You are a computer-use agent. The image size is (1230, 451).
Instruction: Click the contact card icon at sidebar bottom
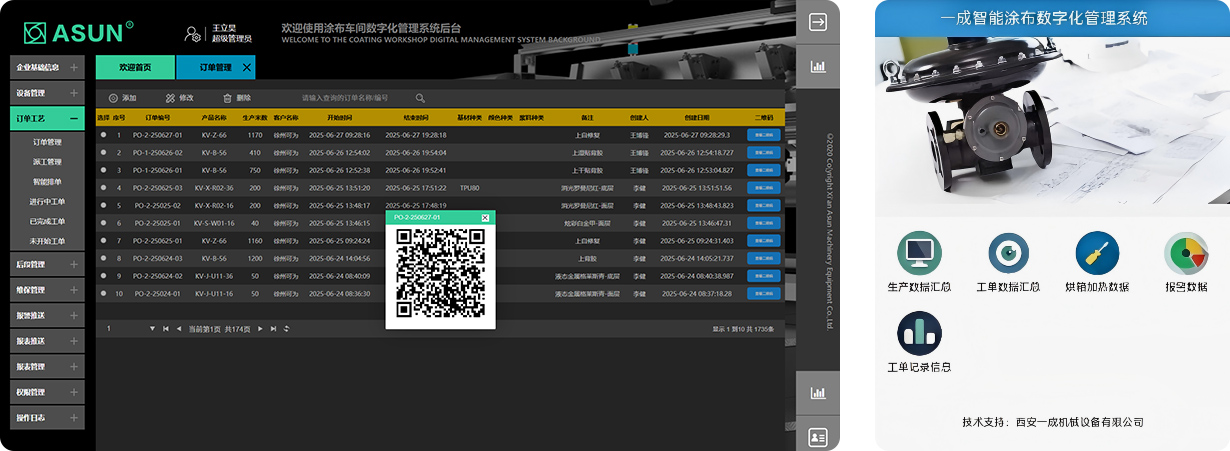818,436
